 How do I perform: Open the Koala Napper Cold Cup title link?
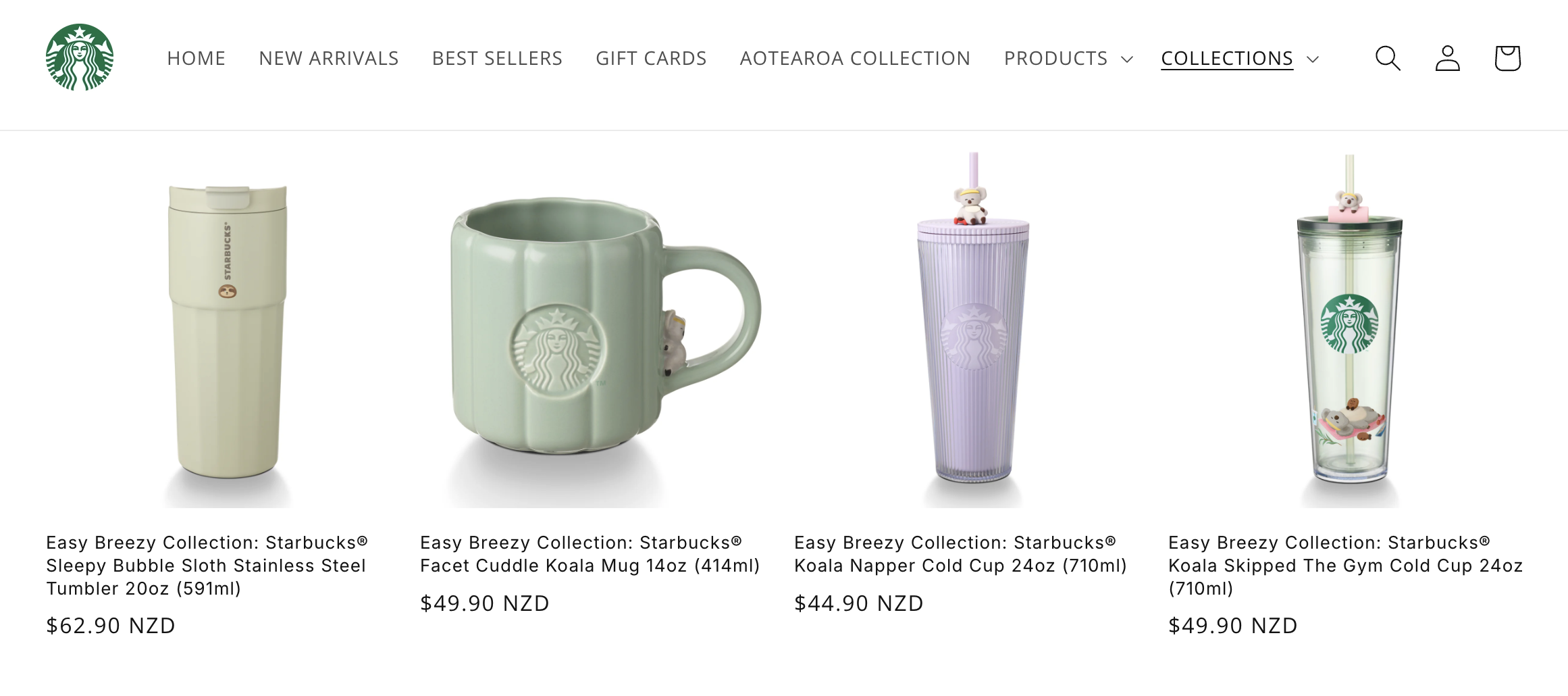pos(961,554)
